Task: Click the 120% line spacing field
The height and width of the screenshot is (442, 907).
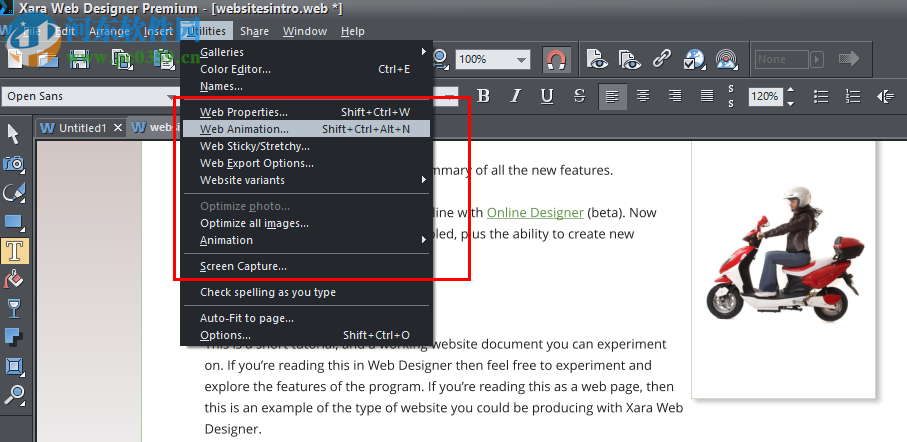Action: tap(765, 97)
